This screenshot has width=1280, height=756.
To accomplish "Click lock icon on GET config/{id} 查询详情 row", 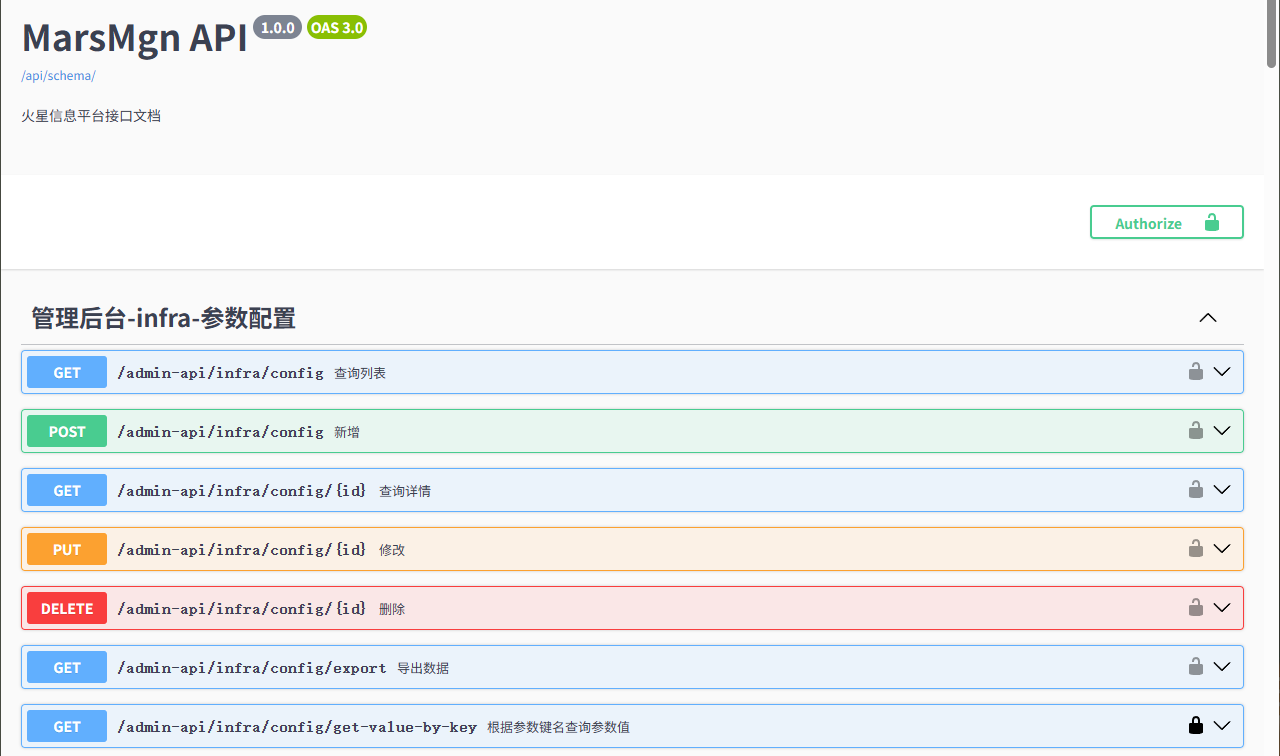I will [x=1195, y=490].
